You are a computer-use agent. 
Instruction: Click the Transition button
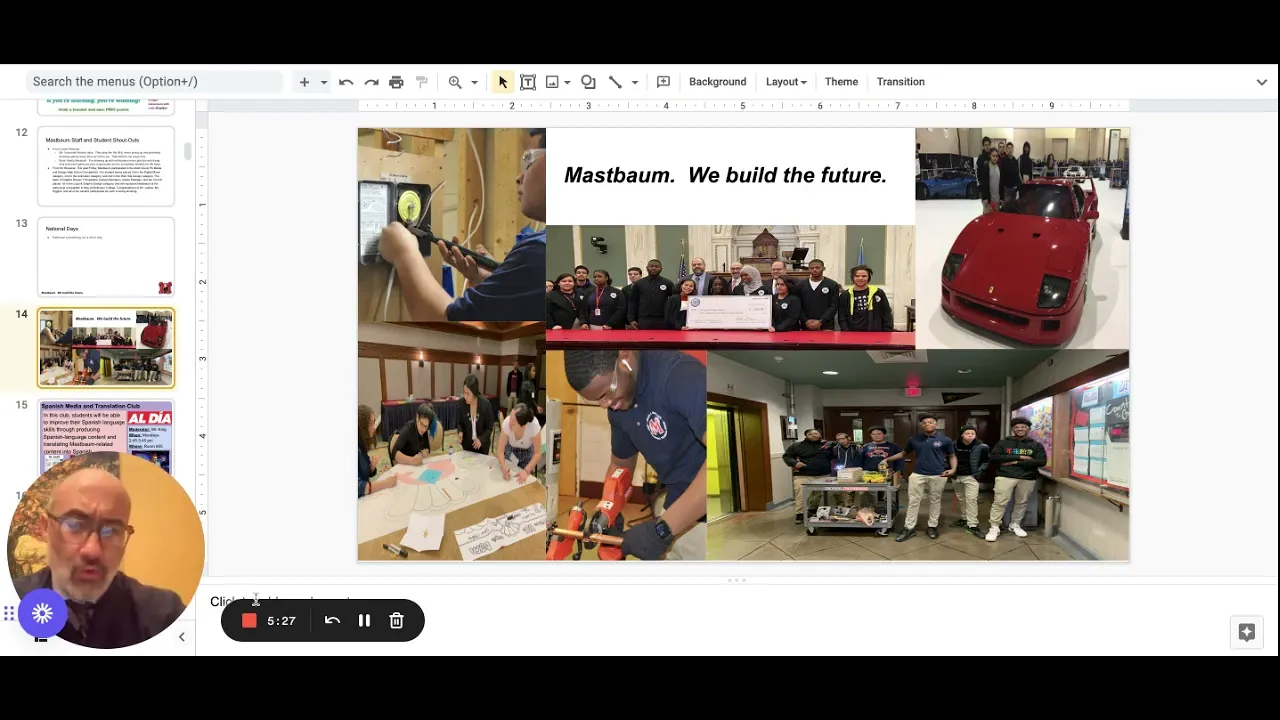click(x=900, y=82)
